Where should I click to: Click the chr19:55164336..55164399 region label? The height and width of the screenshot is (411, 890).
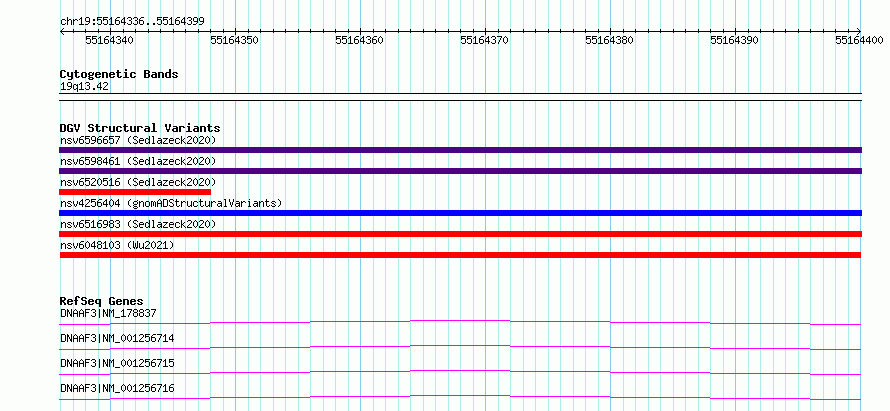tap(132, 22)
